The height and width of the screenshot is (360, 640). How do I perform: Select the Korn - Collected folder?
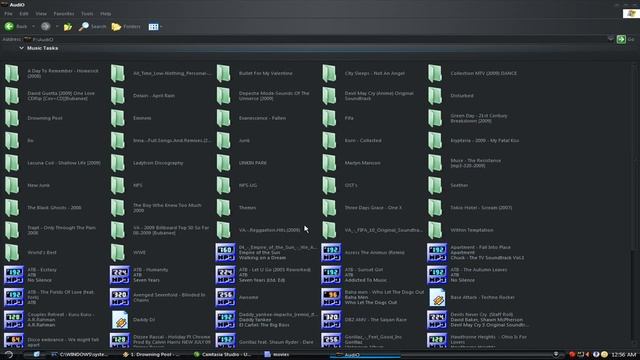[329, 141]
